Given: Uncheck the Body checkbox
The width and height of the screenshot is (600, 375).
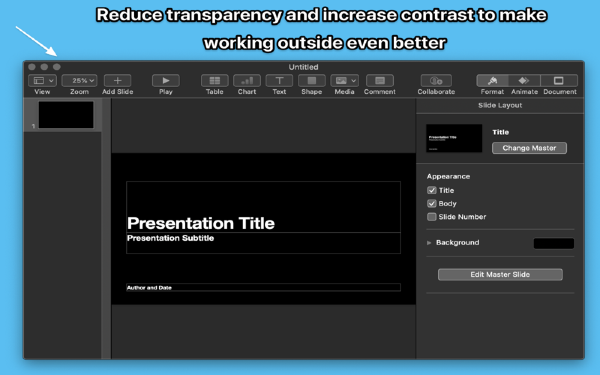Looking at the screenshot, I should point(432,204).
